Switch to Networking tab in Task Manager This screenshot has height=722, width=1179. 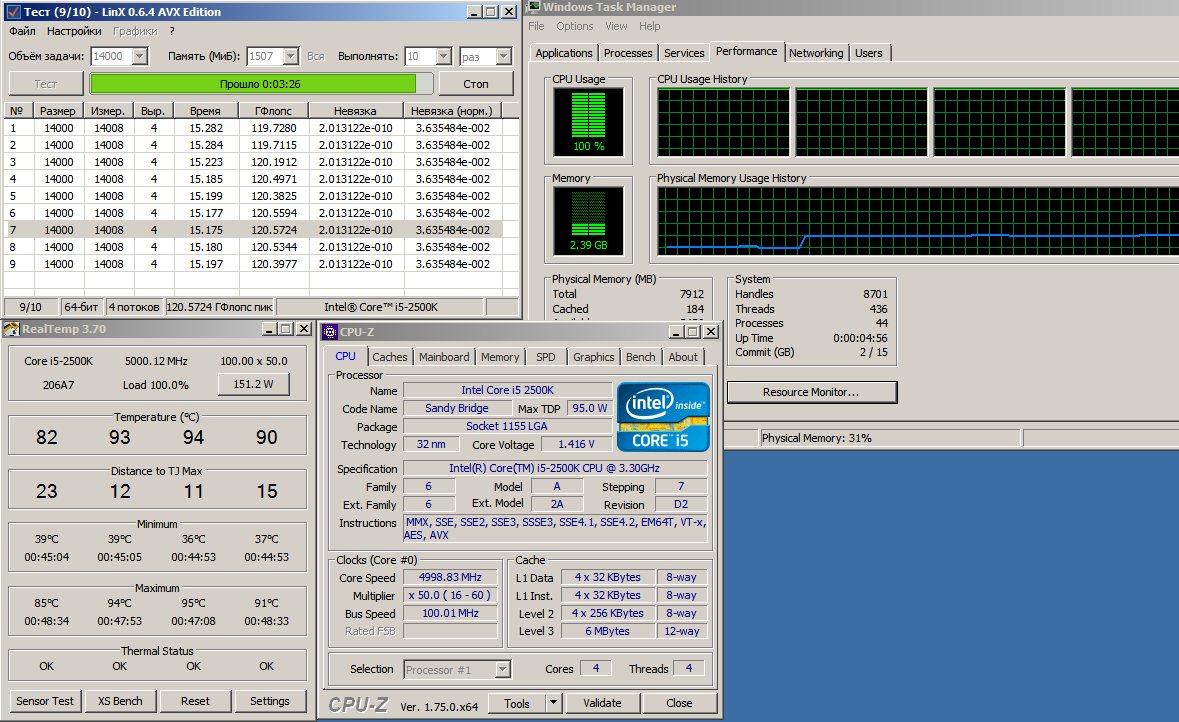(816, 53)
